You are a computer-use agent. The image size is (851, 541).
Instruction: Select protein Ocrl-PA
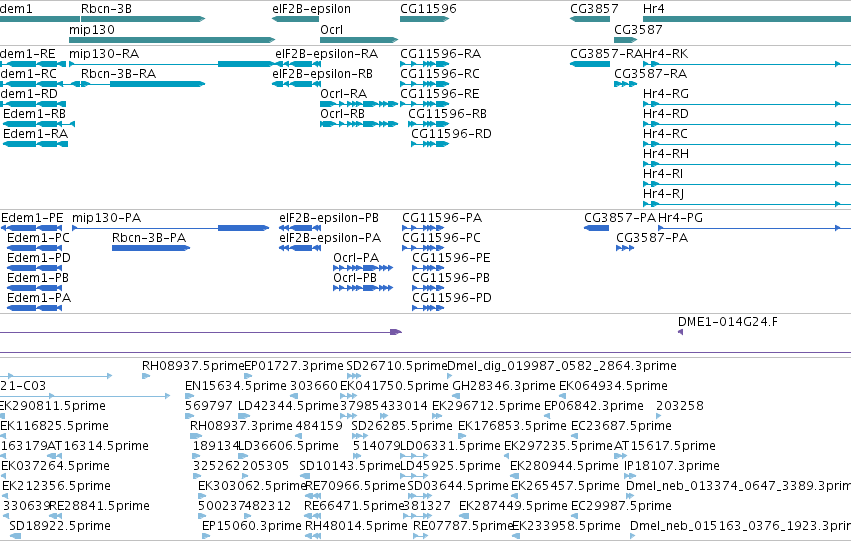356,258
